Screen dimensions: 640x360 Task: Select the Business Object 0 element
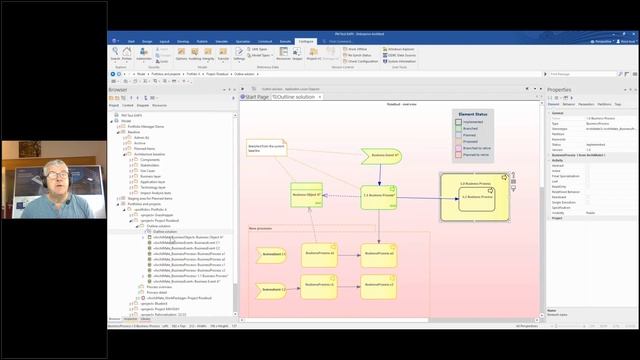tap(307, 195)
